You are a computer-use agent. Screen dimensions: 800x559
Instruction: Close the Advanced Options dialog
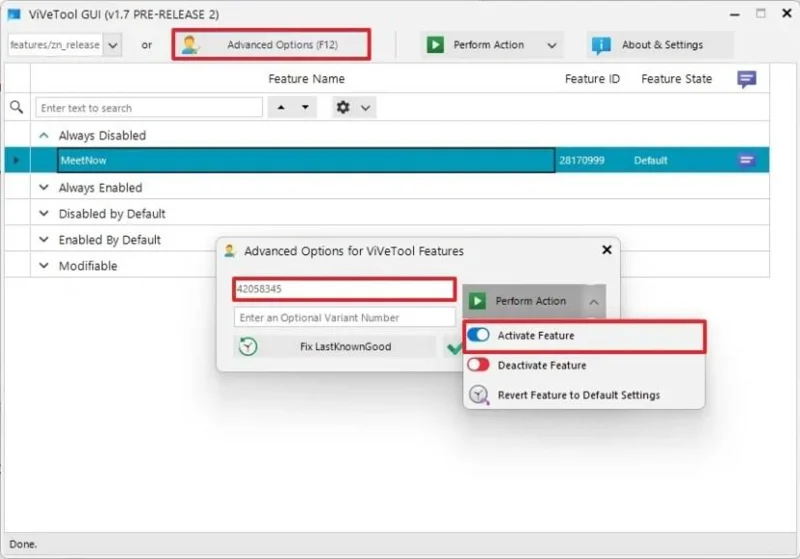tap(607, 249)
